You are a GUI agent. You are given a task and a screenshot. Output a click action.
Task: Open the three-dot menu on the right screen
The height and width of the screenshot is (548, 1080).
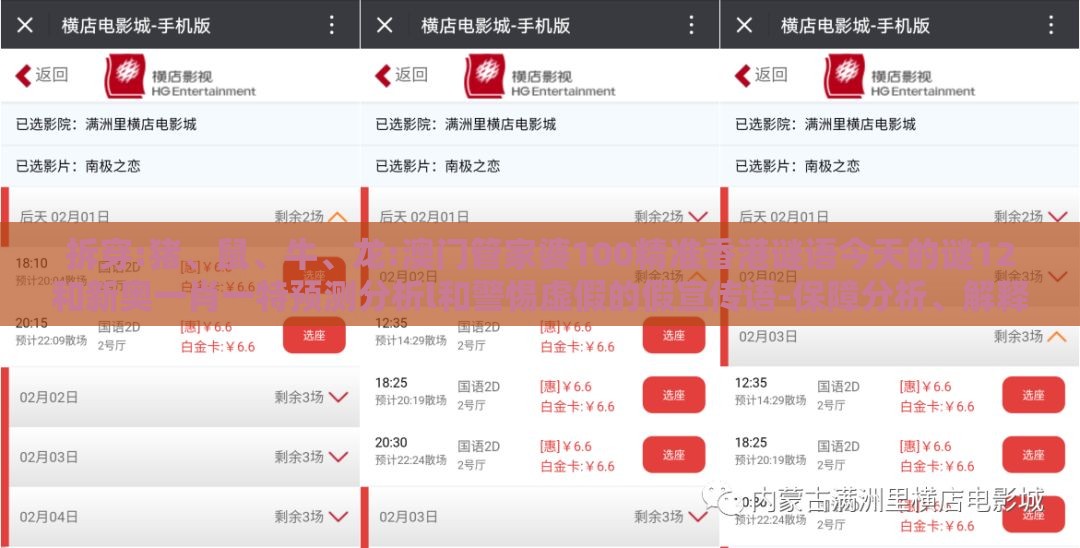tap(1051, 25)
